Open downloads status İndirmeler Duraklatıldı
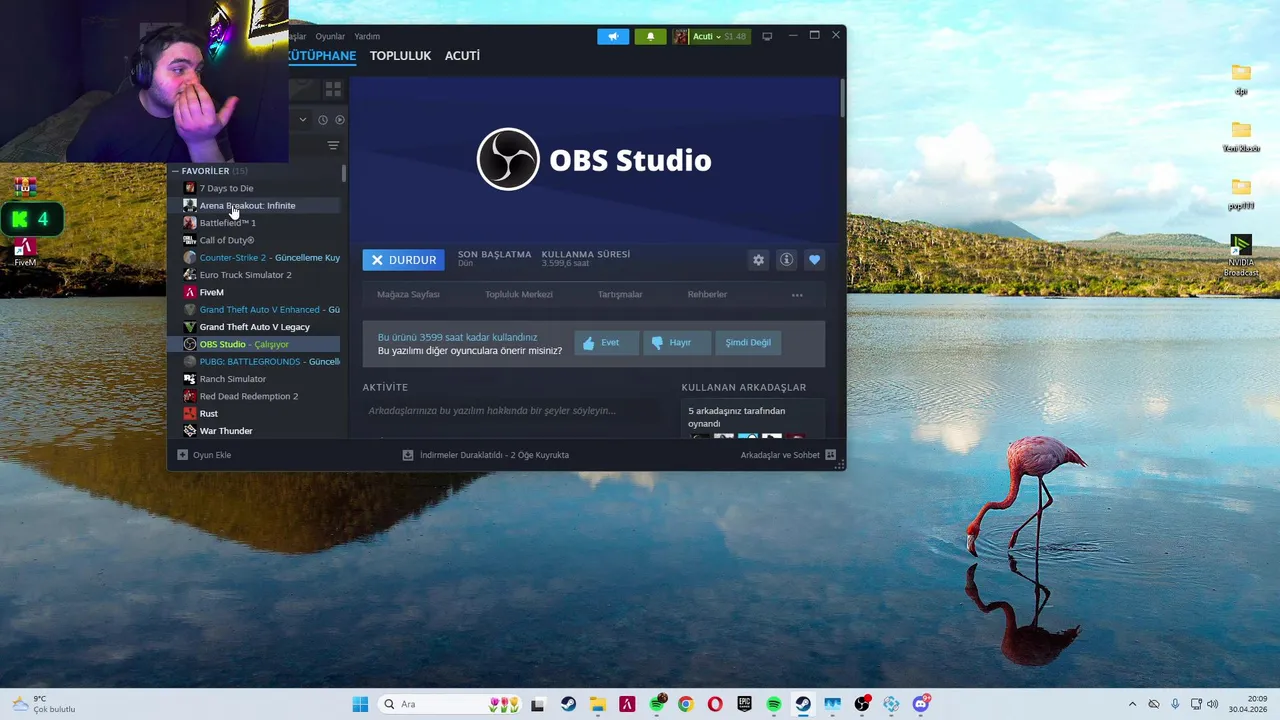This screenshot has height=720, width=1280. point(485,455)
